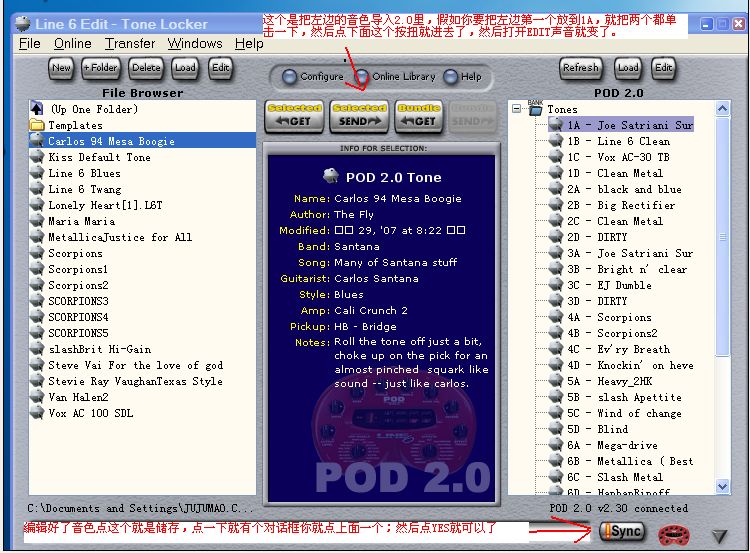
Task: Select 4D - Knockin' on heve slot
Action: pos(630,365)
